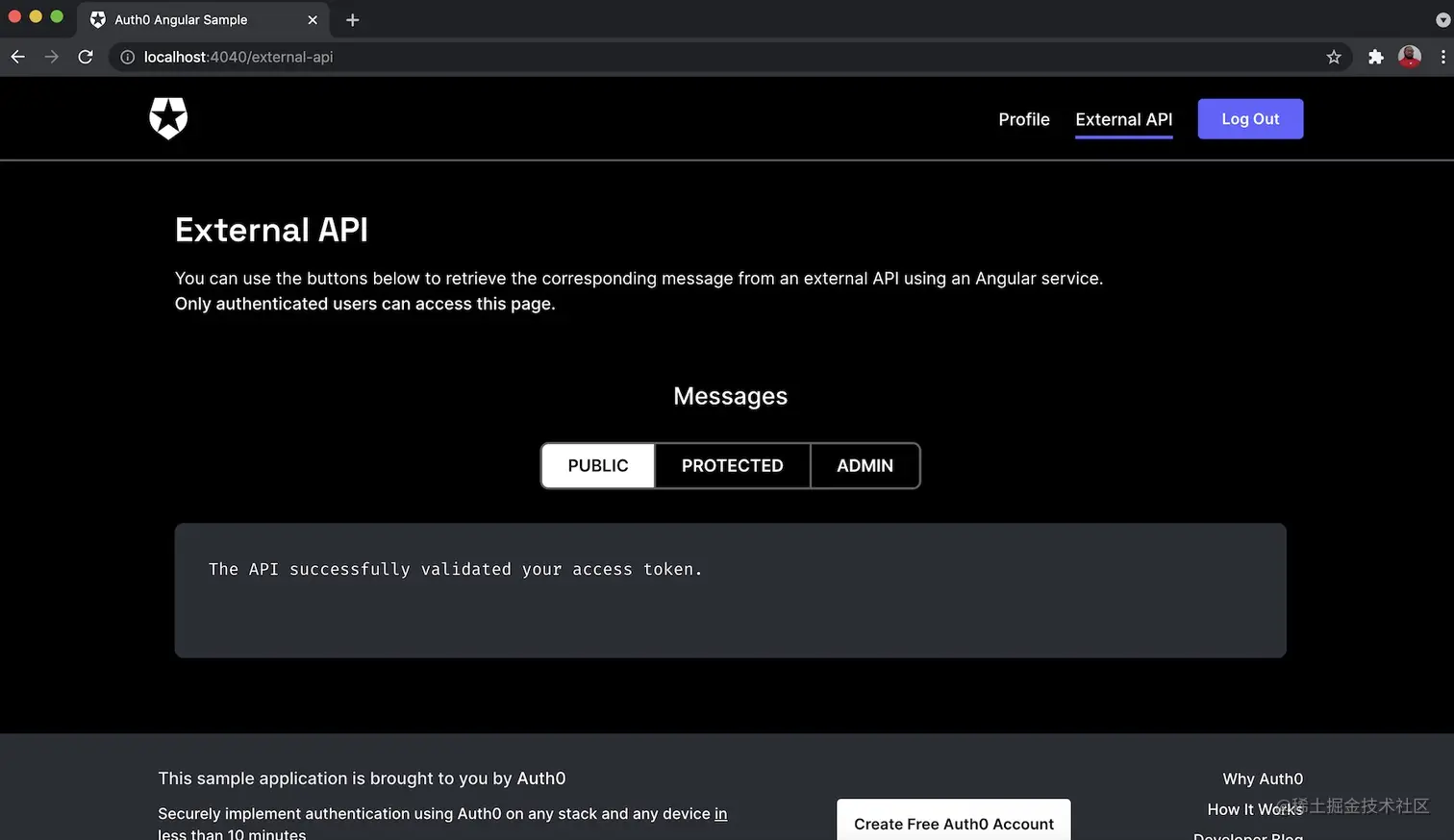Close the Auth0 Angular Sample tab
This screenshot has width=1454, height=840.
(313, 19)
